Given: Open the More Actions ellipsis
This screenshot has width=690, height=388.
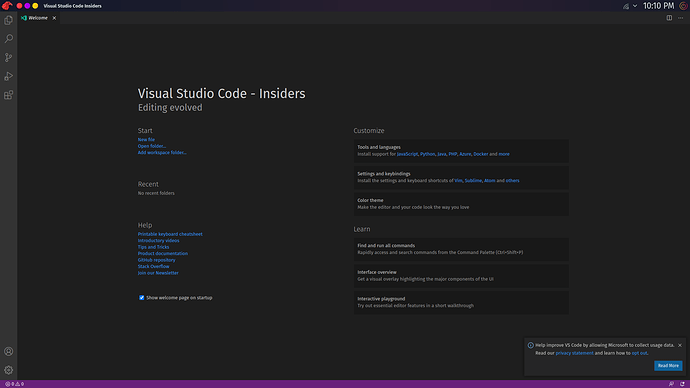Looking at the screenshot, I should 680,18.
